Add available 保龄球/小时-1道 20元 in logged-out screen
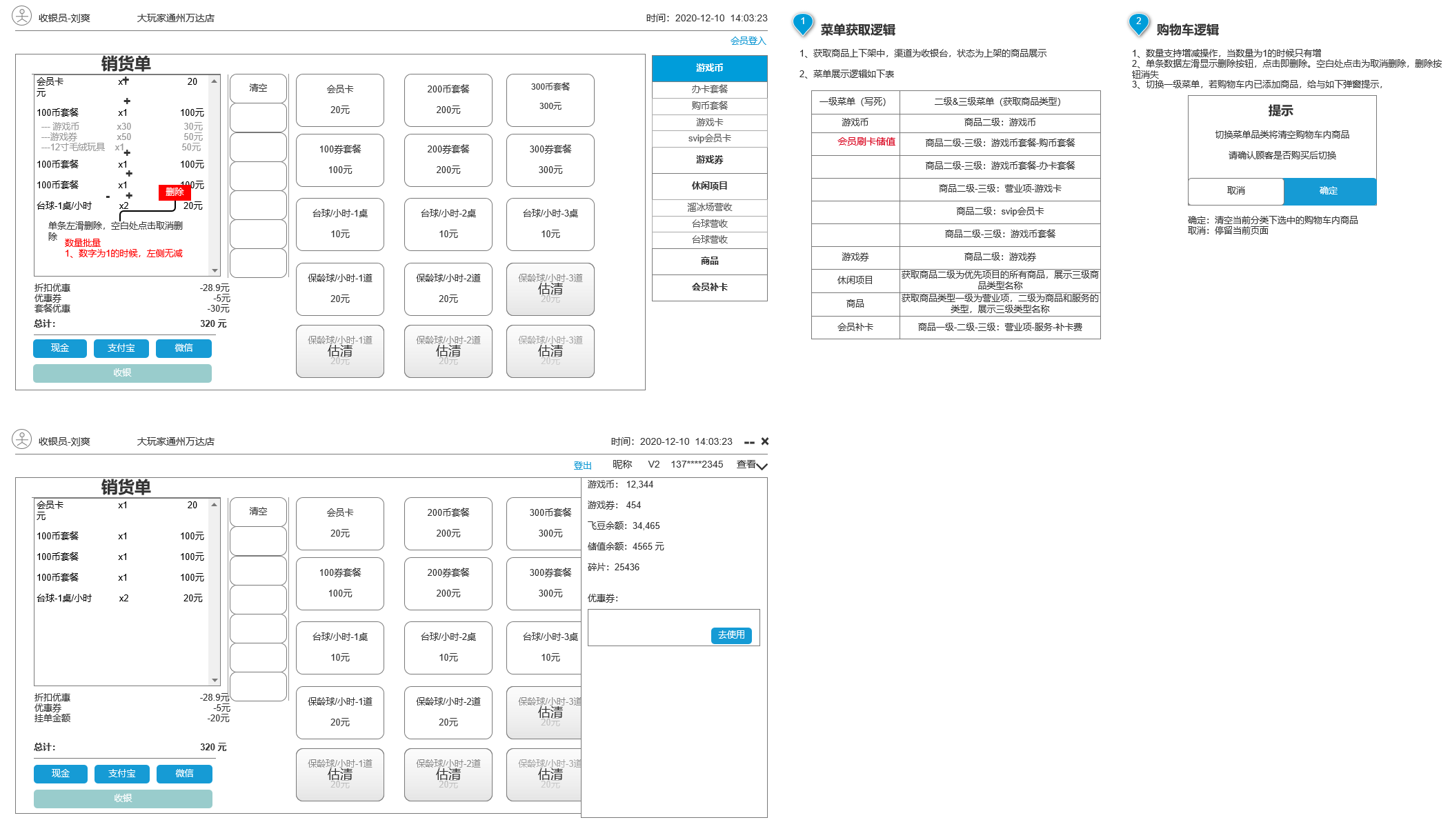The width and height of the screenshot is (1450, 840). (339, 289)
